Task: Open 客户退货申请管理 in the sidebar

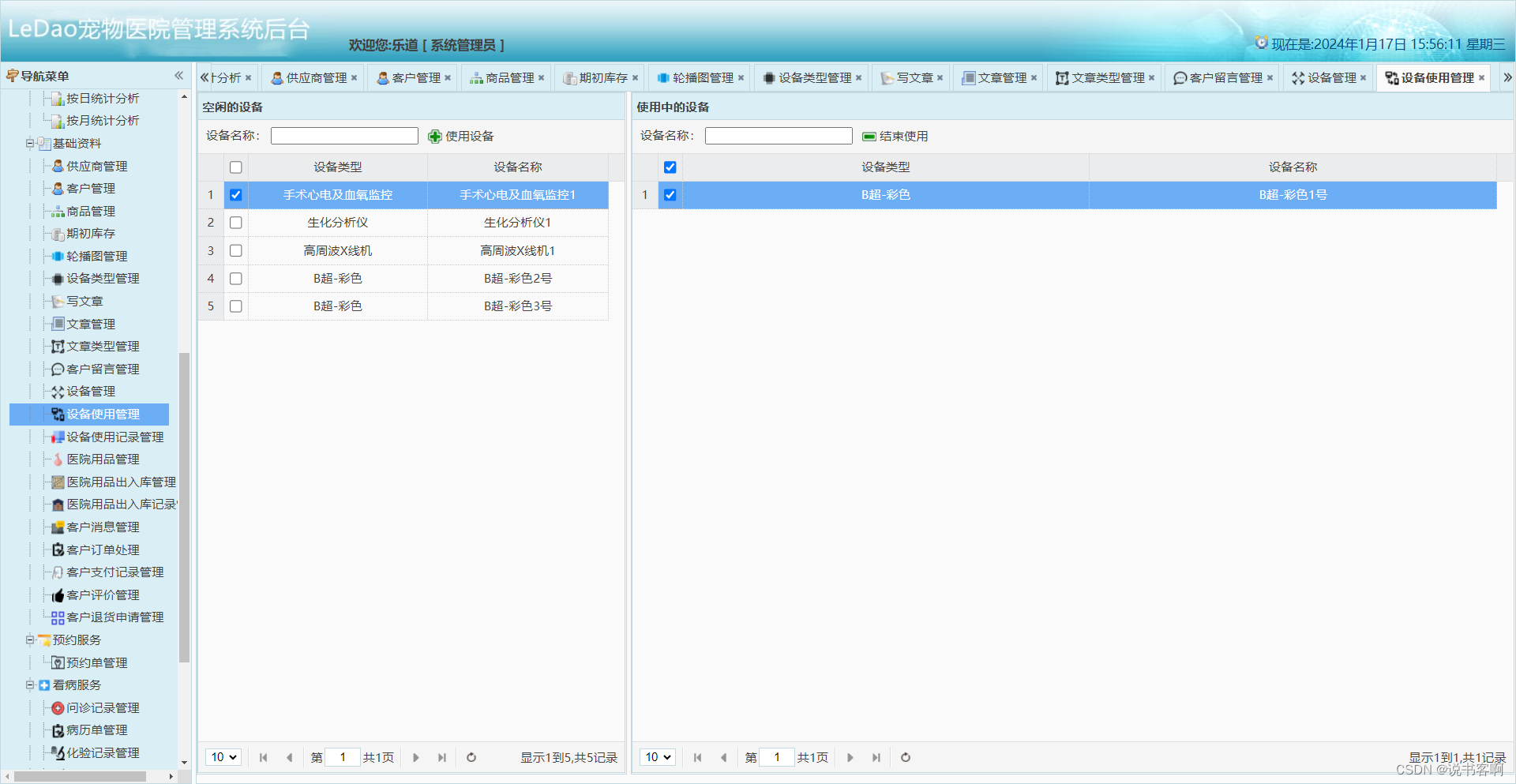Action: [115, 617]
